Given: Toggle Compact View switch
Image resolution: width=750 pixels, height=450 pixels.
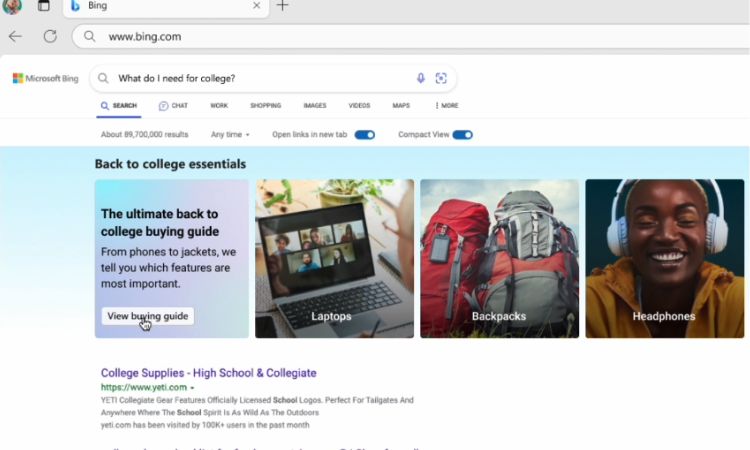Looking at the screenshot, I should 463,135.
